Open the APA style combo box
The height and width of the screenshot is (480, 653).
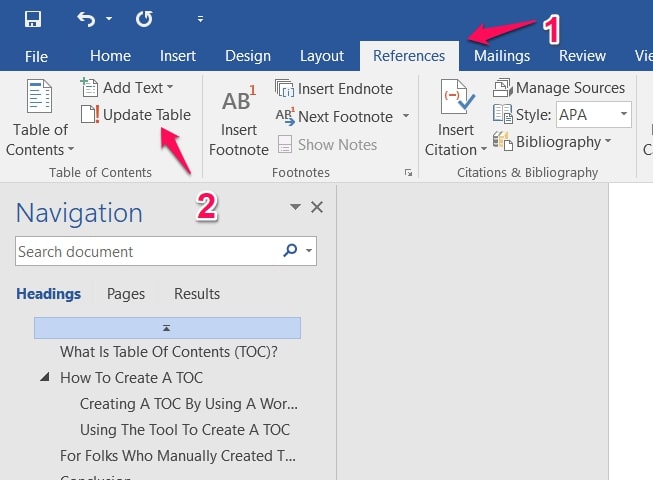click(593, 114)
